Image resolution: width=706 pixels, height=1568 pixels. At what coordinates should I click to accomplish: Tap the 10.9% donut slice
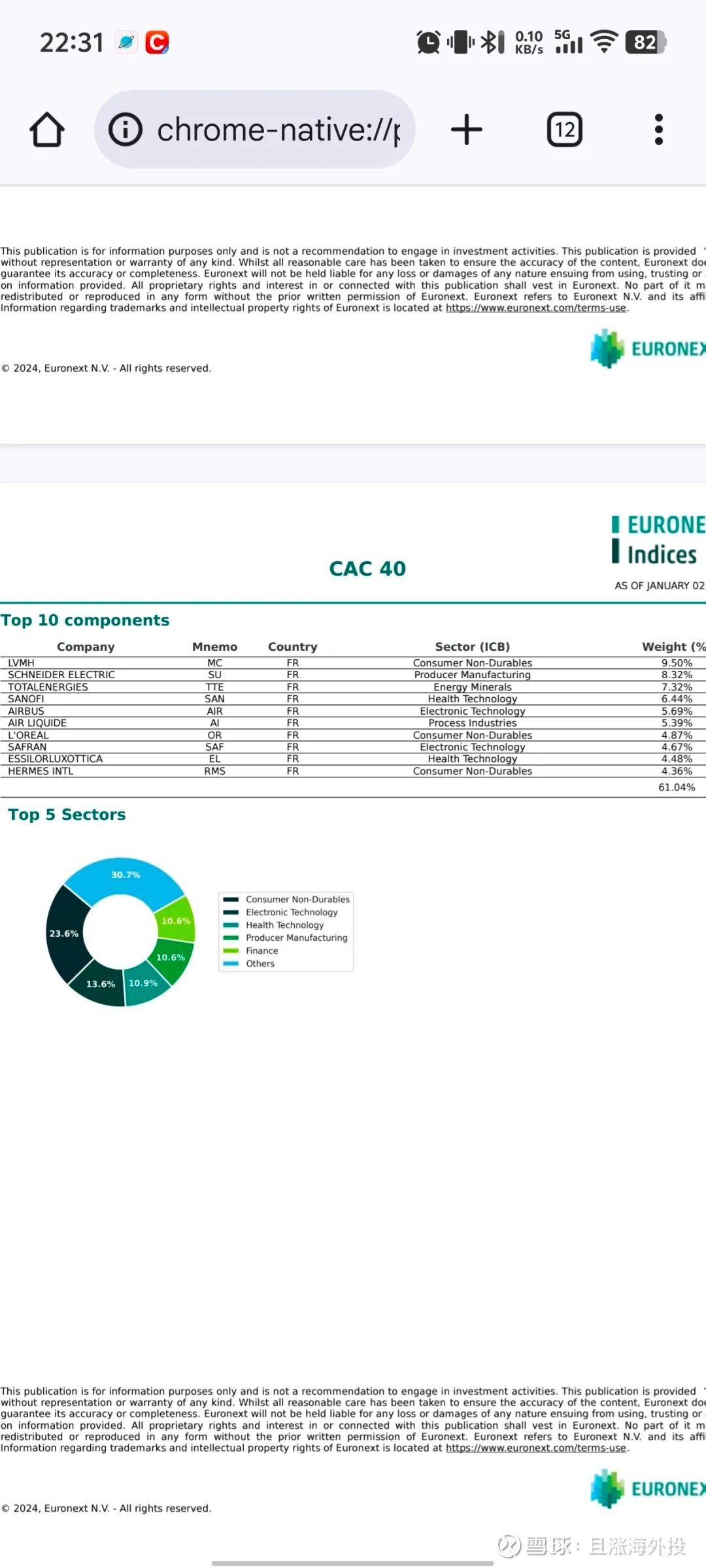pos(143,983)
